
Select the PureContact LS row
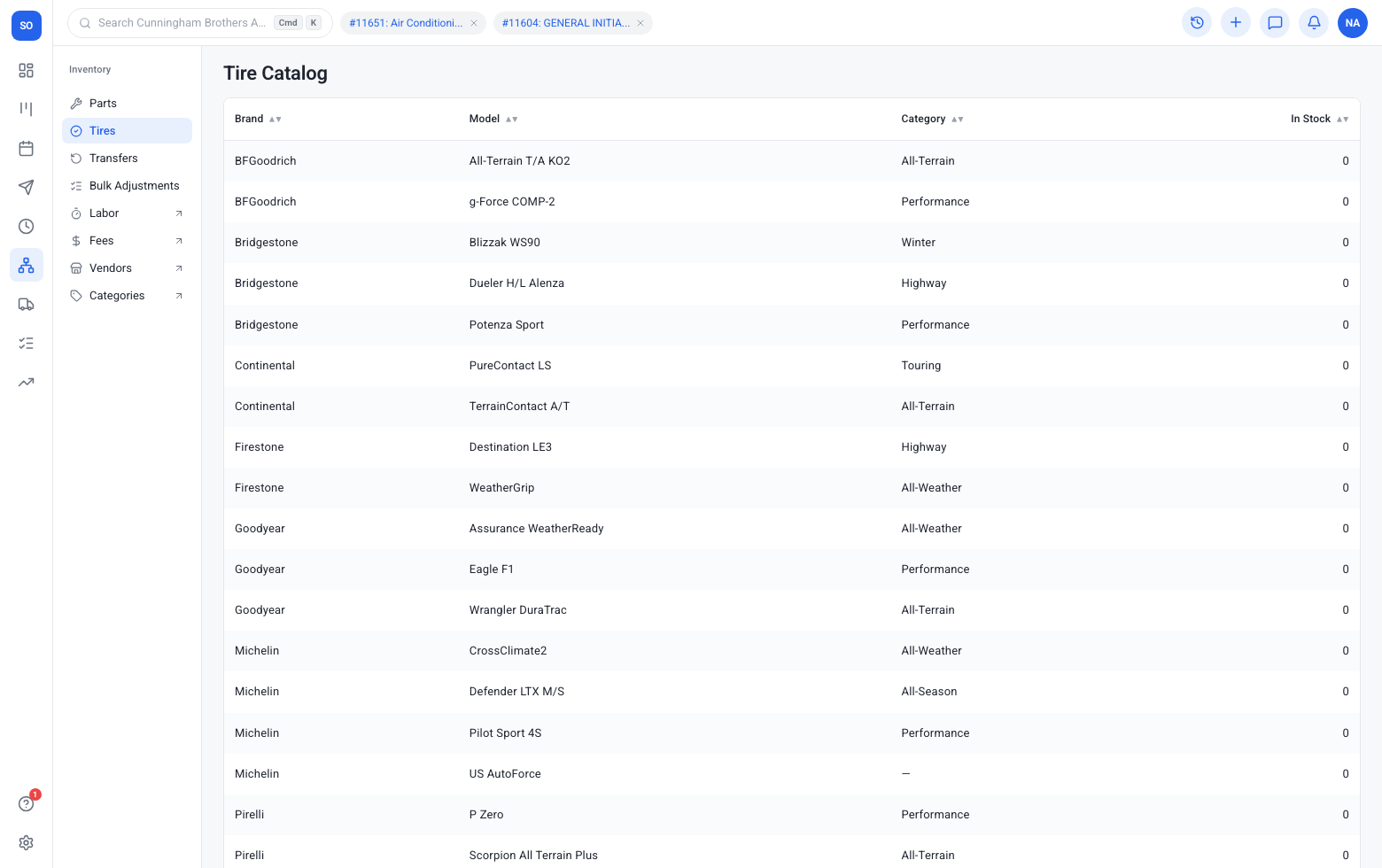791,365
